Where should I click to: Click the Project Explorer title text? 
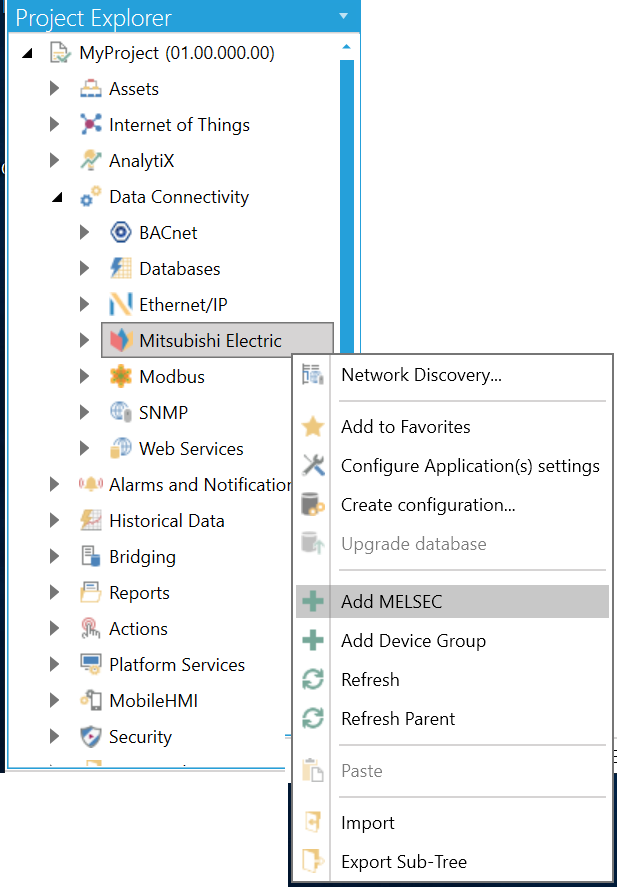(93, 18)
